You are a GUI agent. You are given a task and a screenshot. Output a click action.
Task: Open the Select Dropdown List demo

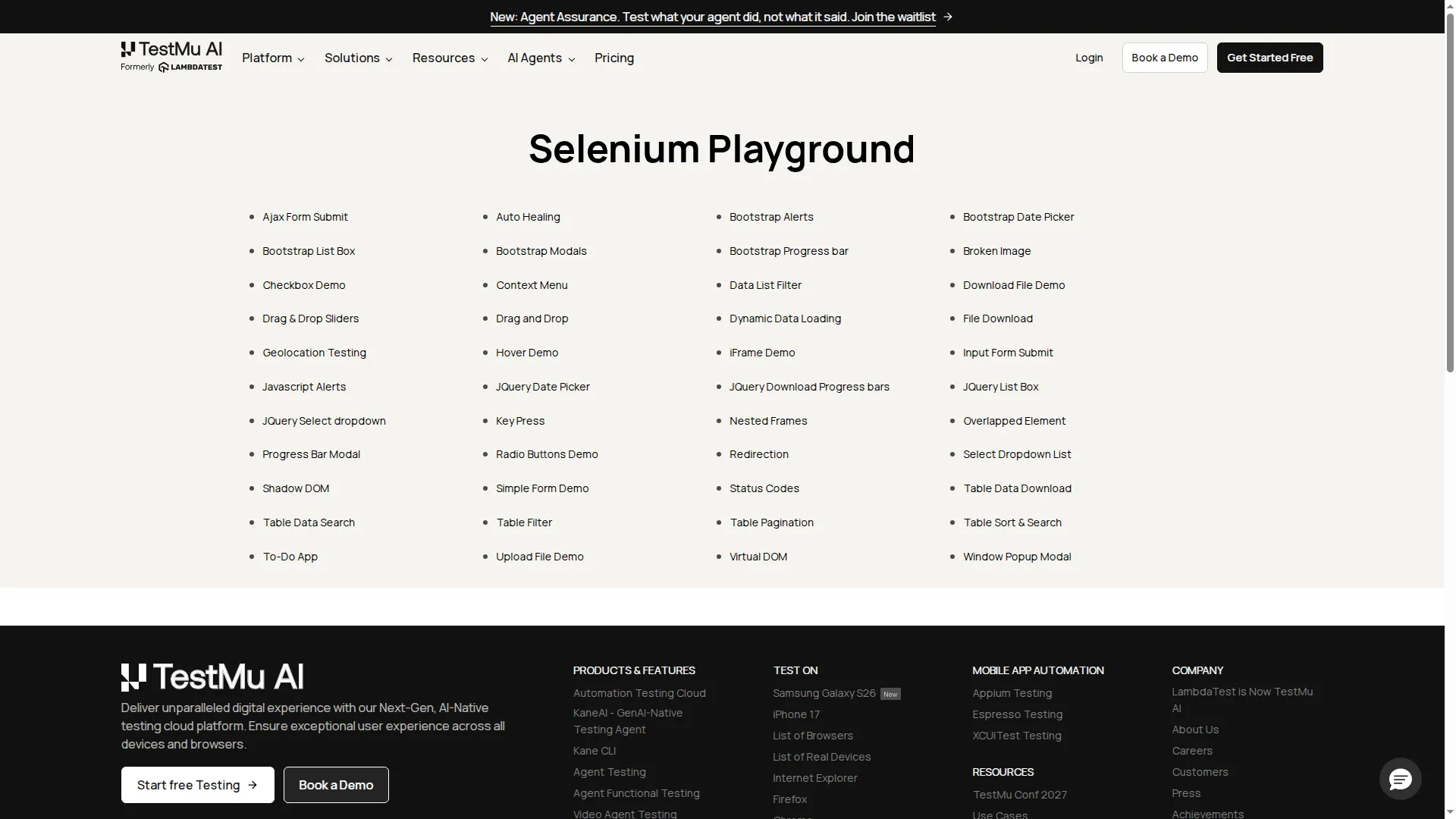pos(1017,454)
